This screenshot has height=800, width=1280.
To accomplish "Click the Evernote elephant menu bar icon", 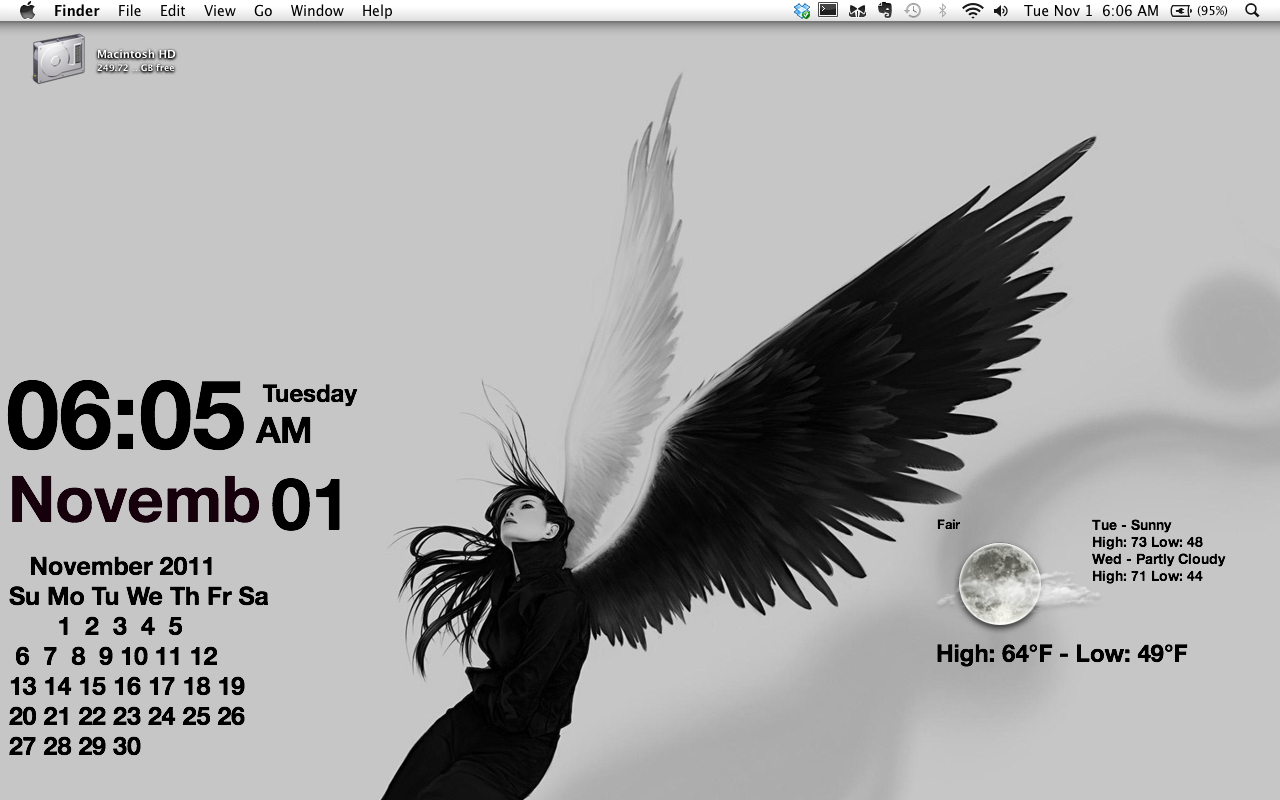I will tap(885, 11).
